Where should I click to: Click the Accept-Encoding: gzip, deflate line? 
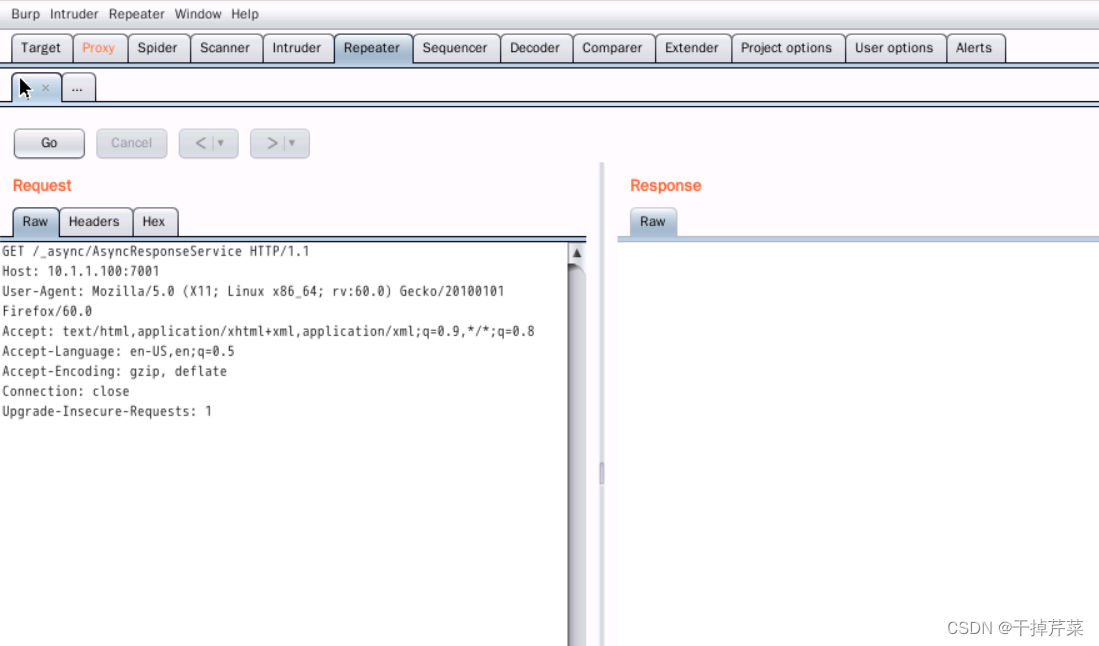pos(114,371)
